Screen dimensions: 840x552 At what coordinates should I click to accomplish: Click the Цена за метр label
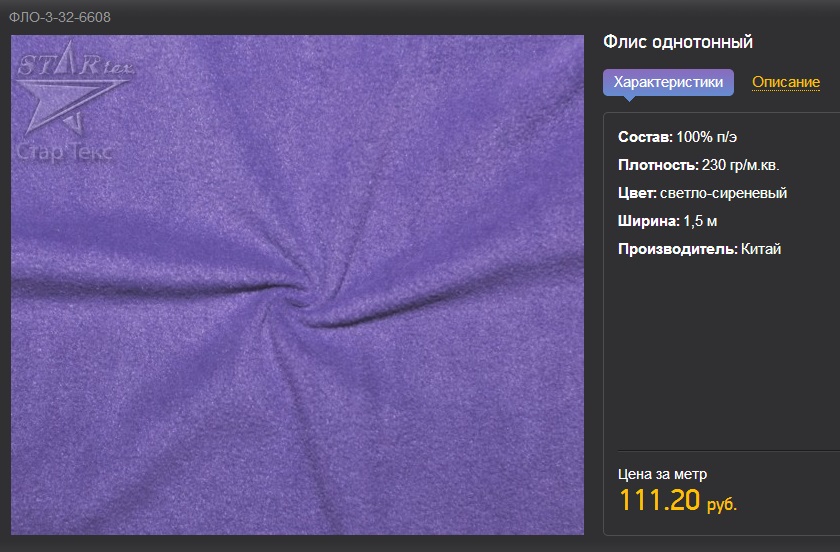pyautogui.click(x=662, y=474)
